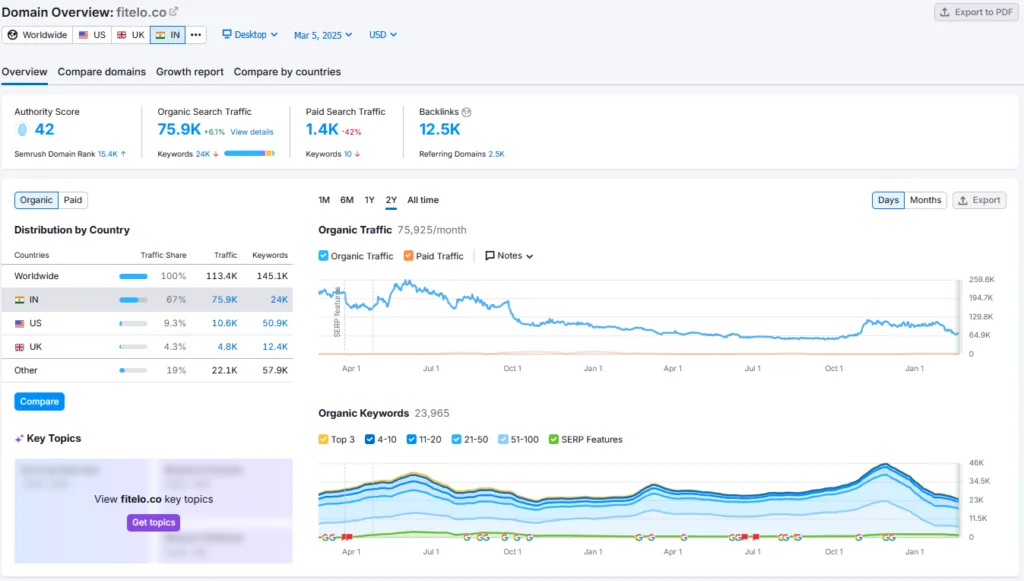Click the upload icon in chart Export button
The width and height of the screenshot is (1024, 581).
(x=963, y=200)
